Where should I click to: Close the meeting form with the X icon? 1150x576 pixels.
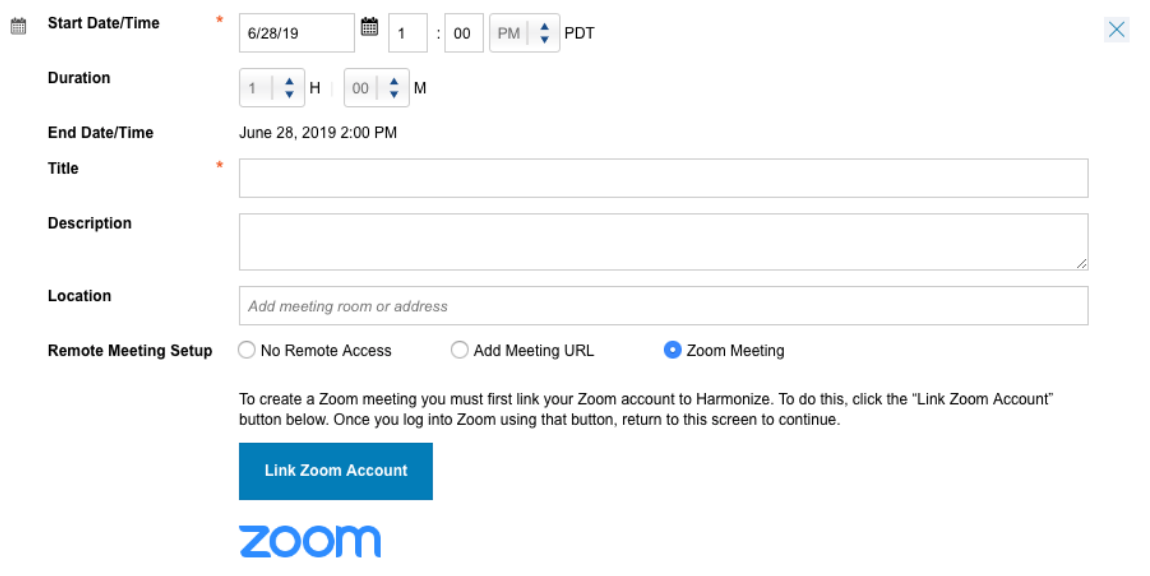(x=1117, y=30)
